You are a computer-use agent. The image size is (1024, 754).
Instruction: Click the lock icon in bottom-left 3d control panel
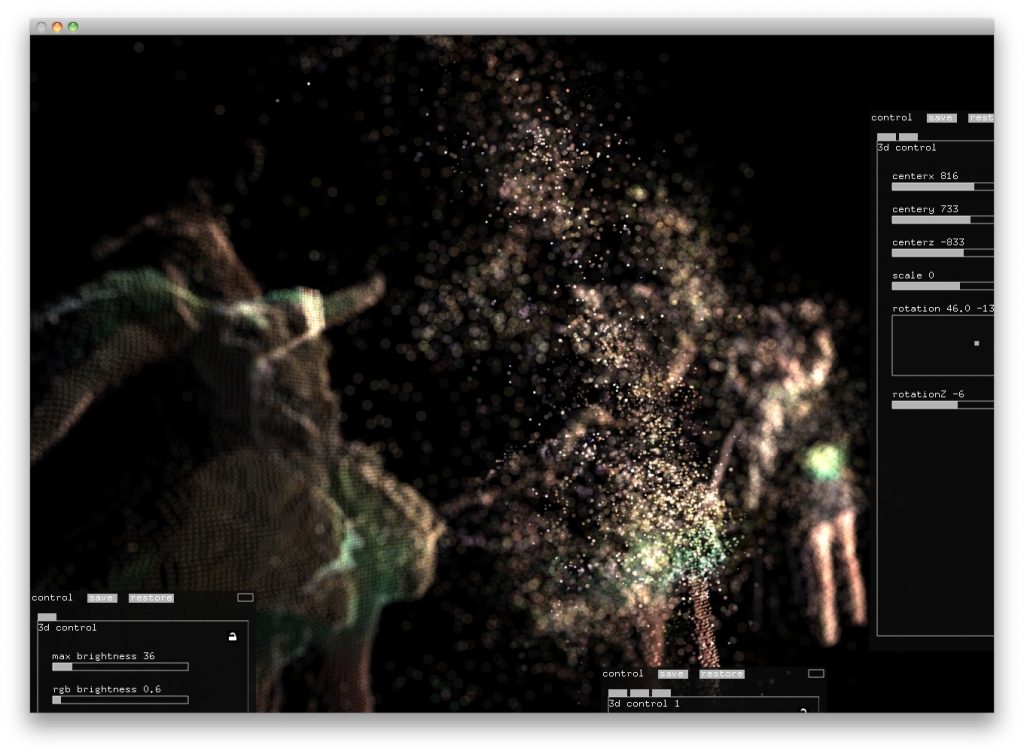click(x=233, y=636)
